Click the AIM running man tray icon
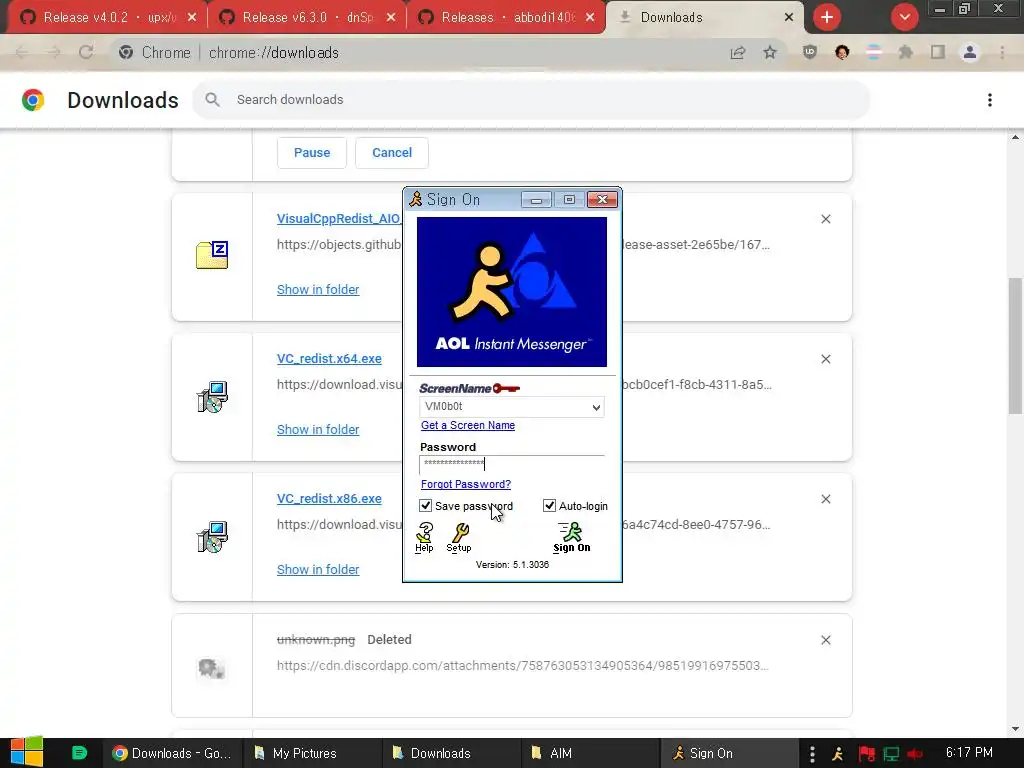The height and width of the screenshot is (768, 1024). pyautogui.click(x=838, y=754)
